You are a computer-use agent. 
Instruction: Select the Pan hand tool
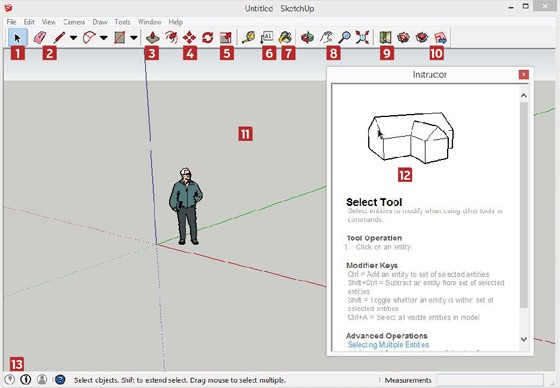tap(326, 37)
